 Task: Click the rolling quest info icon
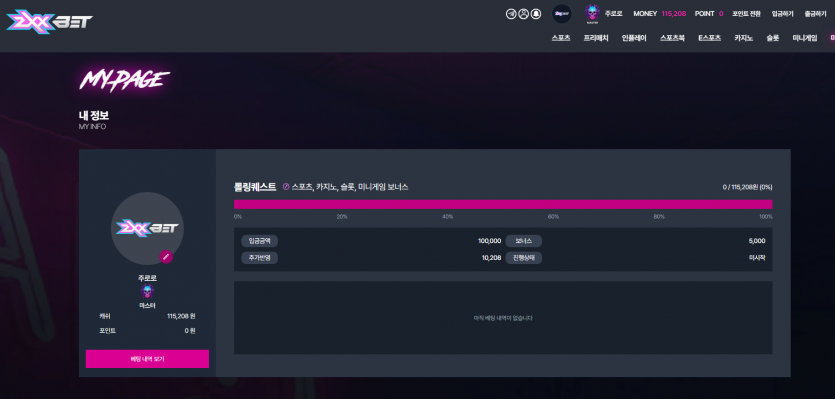(285, 186)
